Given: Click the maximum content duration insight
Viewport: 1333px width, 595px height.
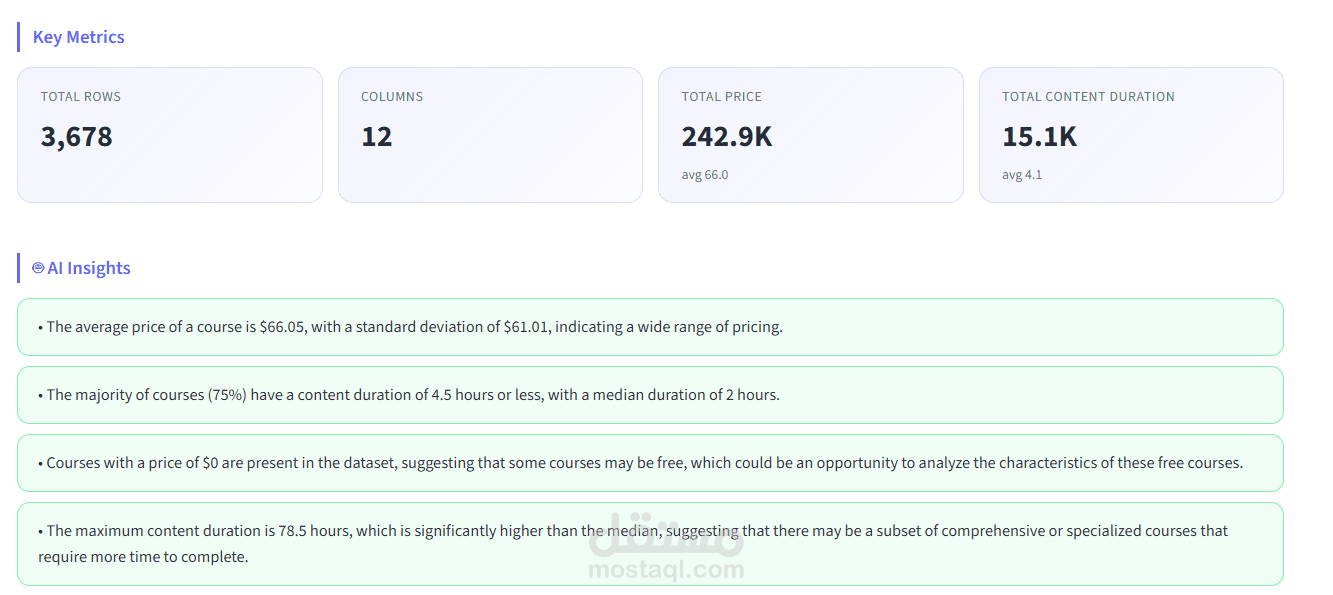Looking at the screenshot, I should click(650, 544).
